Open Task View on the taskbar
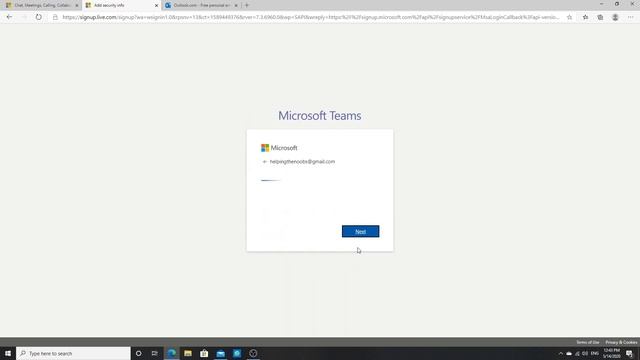This screenshot has height=360, width=640. (x=155, y=353)
